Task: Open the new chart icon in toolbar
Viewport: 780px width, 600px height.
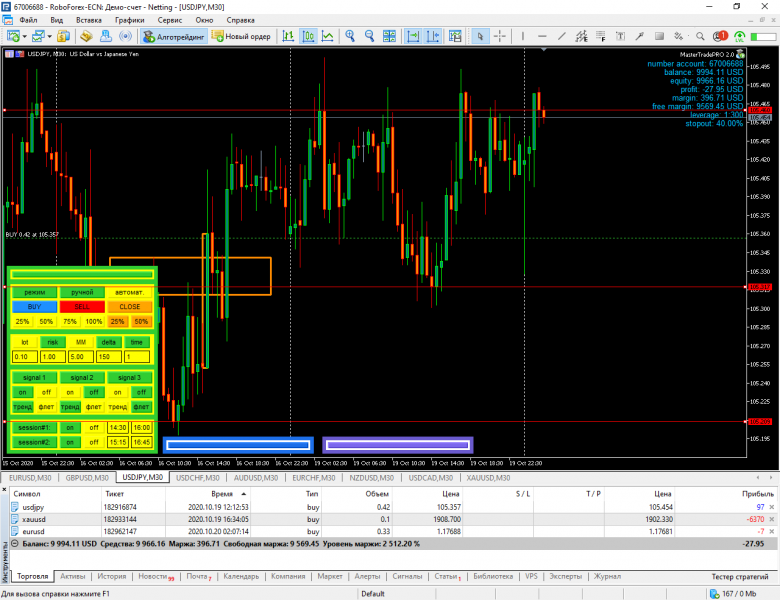Action: [x=13, y=36]
